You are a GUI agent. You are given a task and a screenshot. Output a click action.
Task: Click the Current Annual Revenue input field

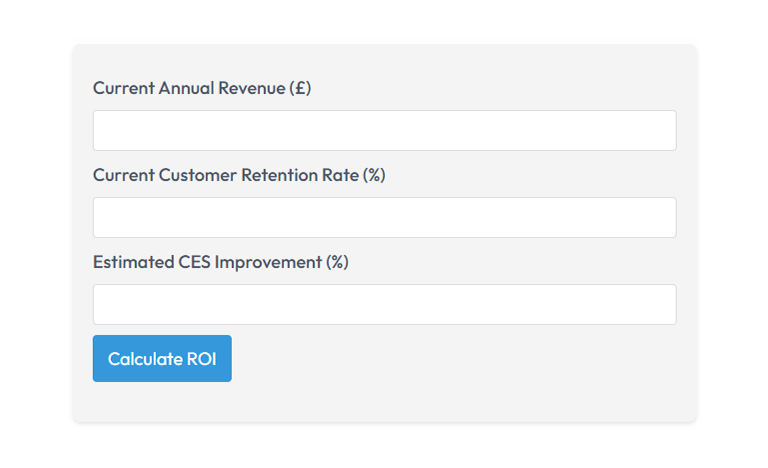click(x=384, y=130)
